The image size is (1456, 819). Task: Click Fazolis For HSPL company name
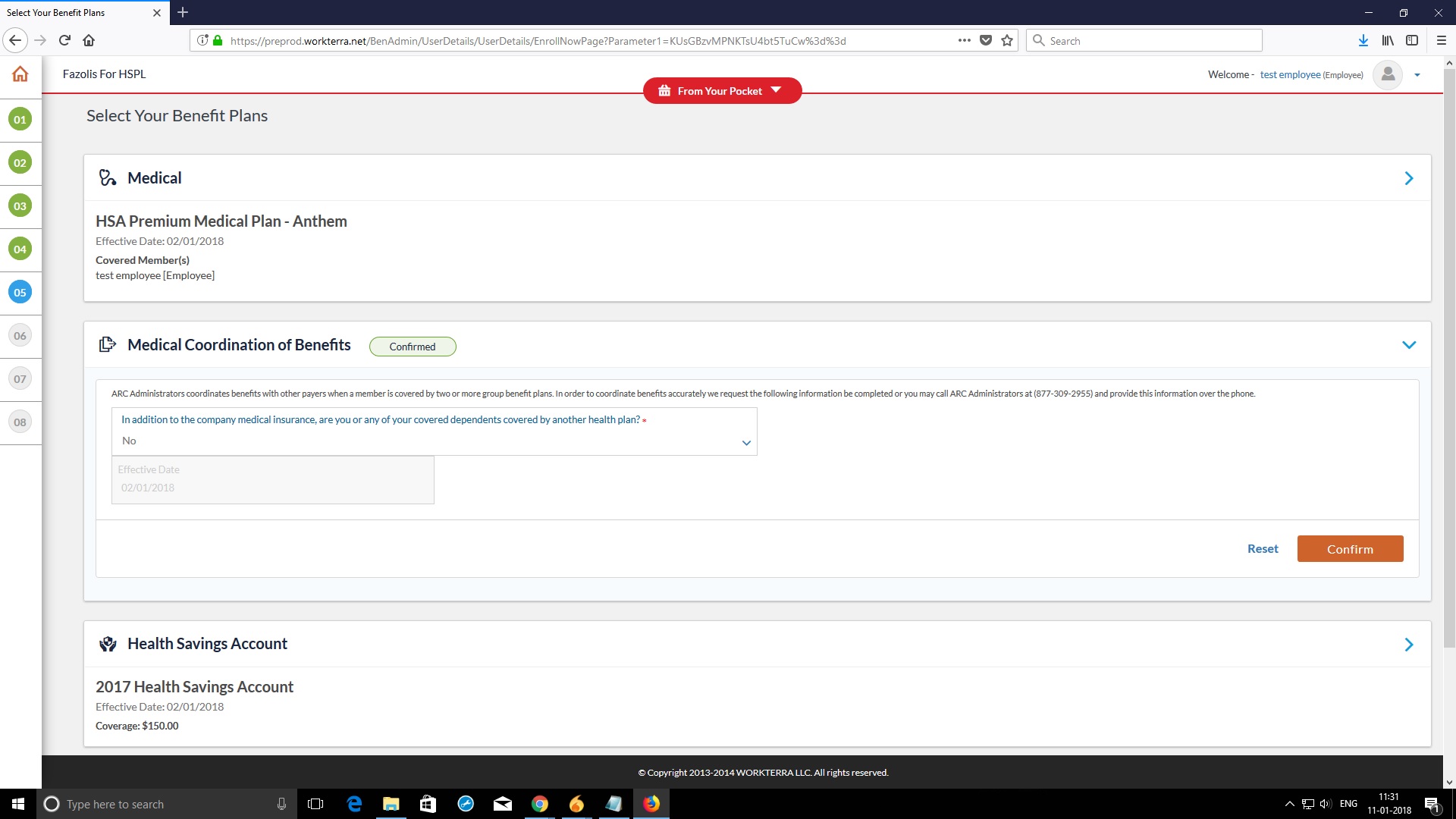coord(104,74)
